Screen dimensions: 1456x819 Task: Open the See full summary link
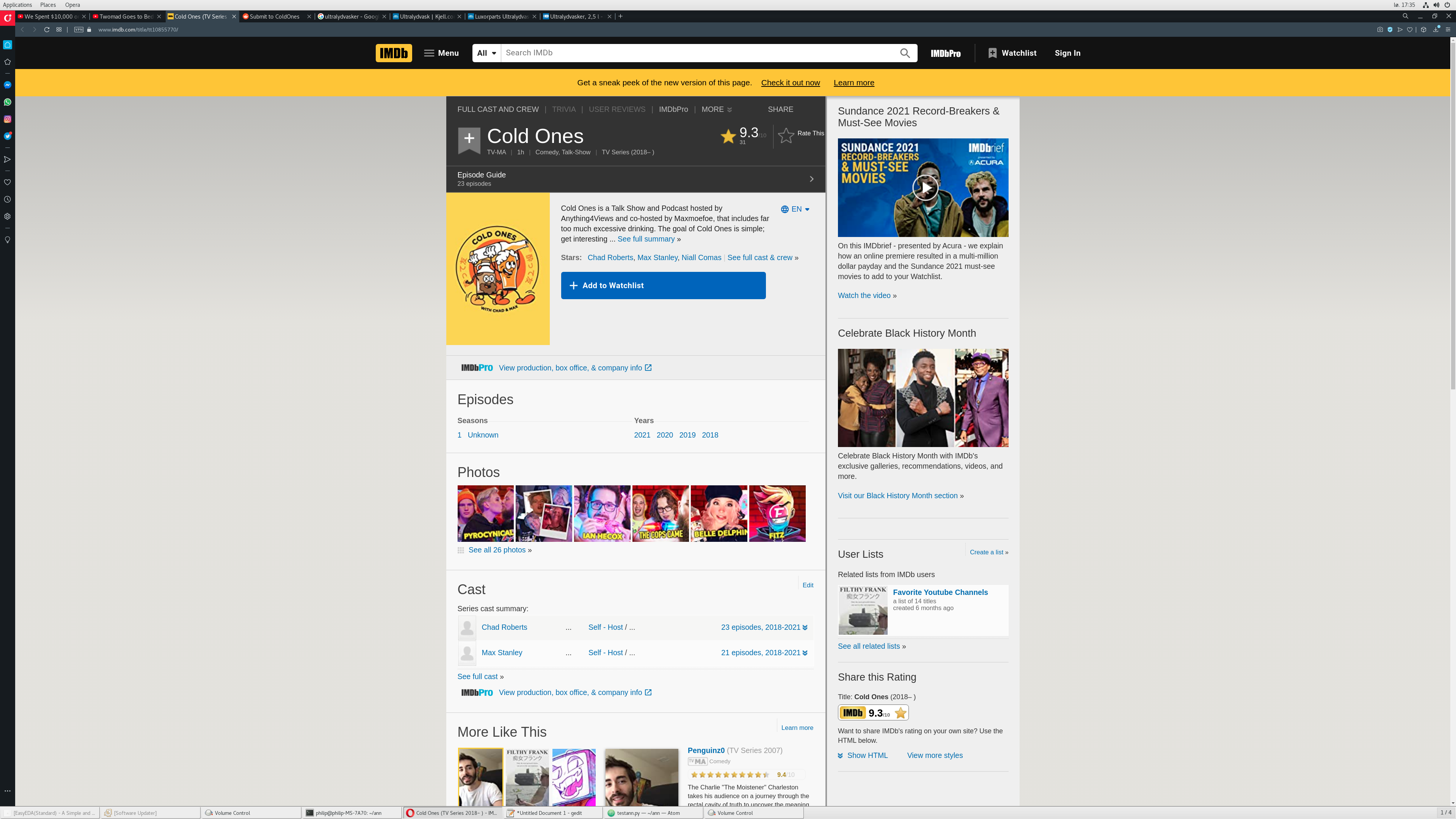click(x=645, y=239)
